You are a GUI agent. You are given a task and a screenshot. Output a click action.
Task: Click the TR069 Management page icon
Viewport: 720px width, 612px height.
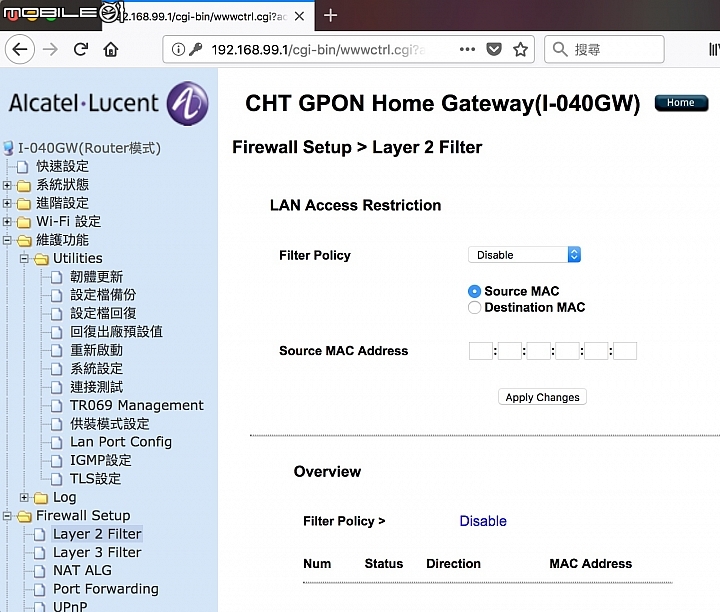(x=56, y=406)
